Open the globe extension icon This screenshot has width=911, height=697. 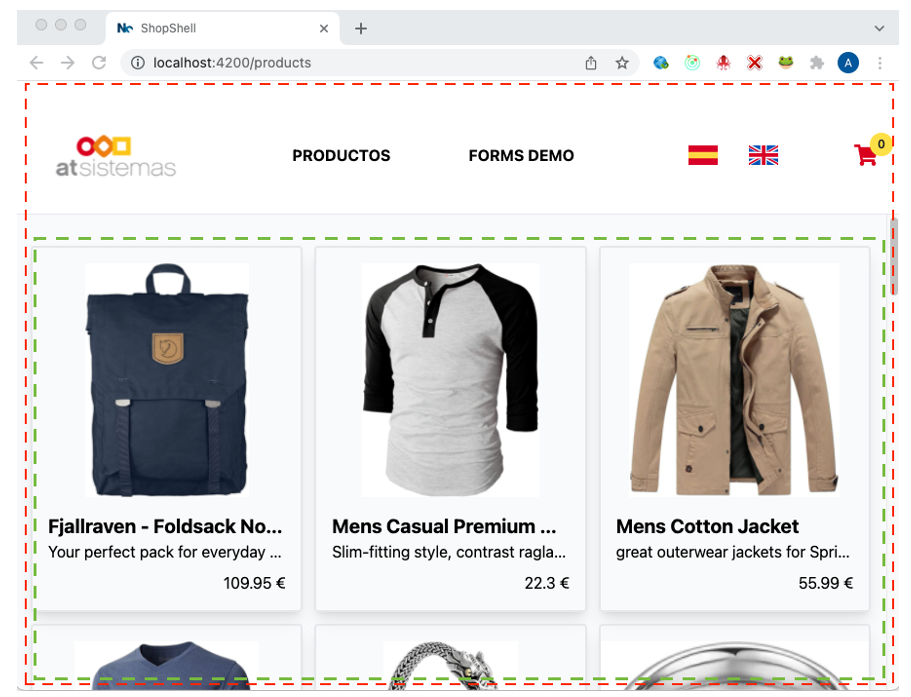[661, 63]
